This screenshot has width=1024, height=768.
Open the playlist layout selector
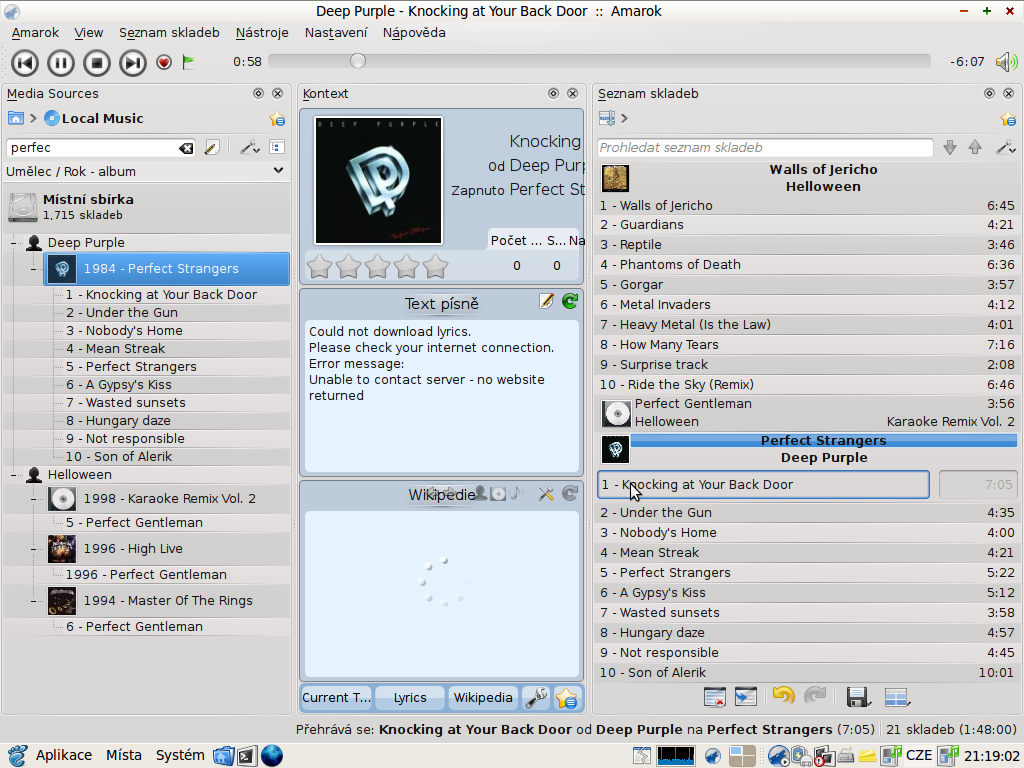897,697
